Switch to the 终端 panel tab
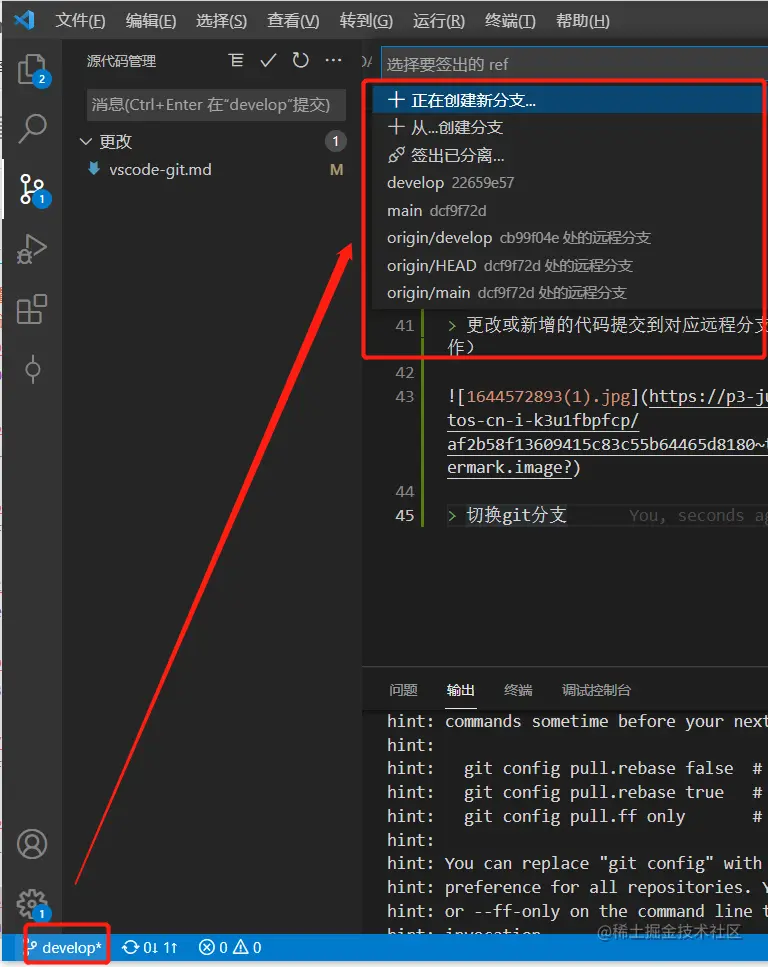Screen dimensions: 768x967 [518, 690]
